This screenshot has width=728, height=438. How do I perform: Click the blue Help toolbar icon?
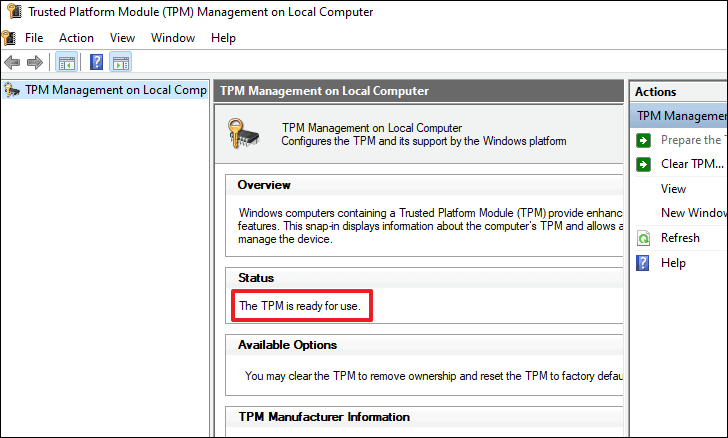tap(96, 62)
